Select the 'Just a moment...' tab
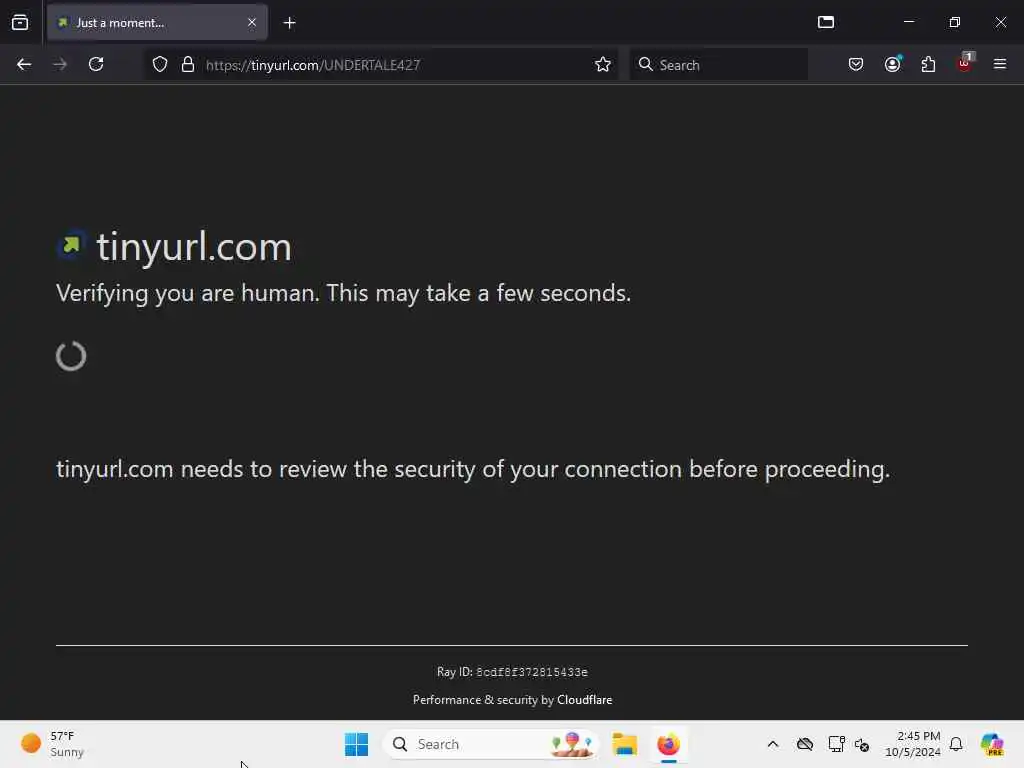The width and height of the screenshot is (1024, 768). [157, 23]
